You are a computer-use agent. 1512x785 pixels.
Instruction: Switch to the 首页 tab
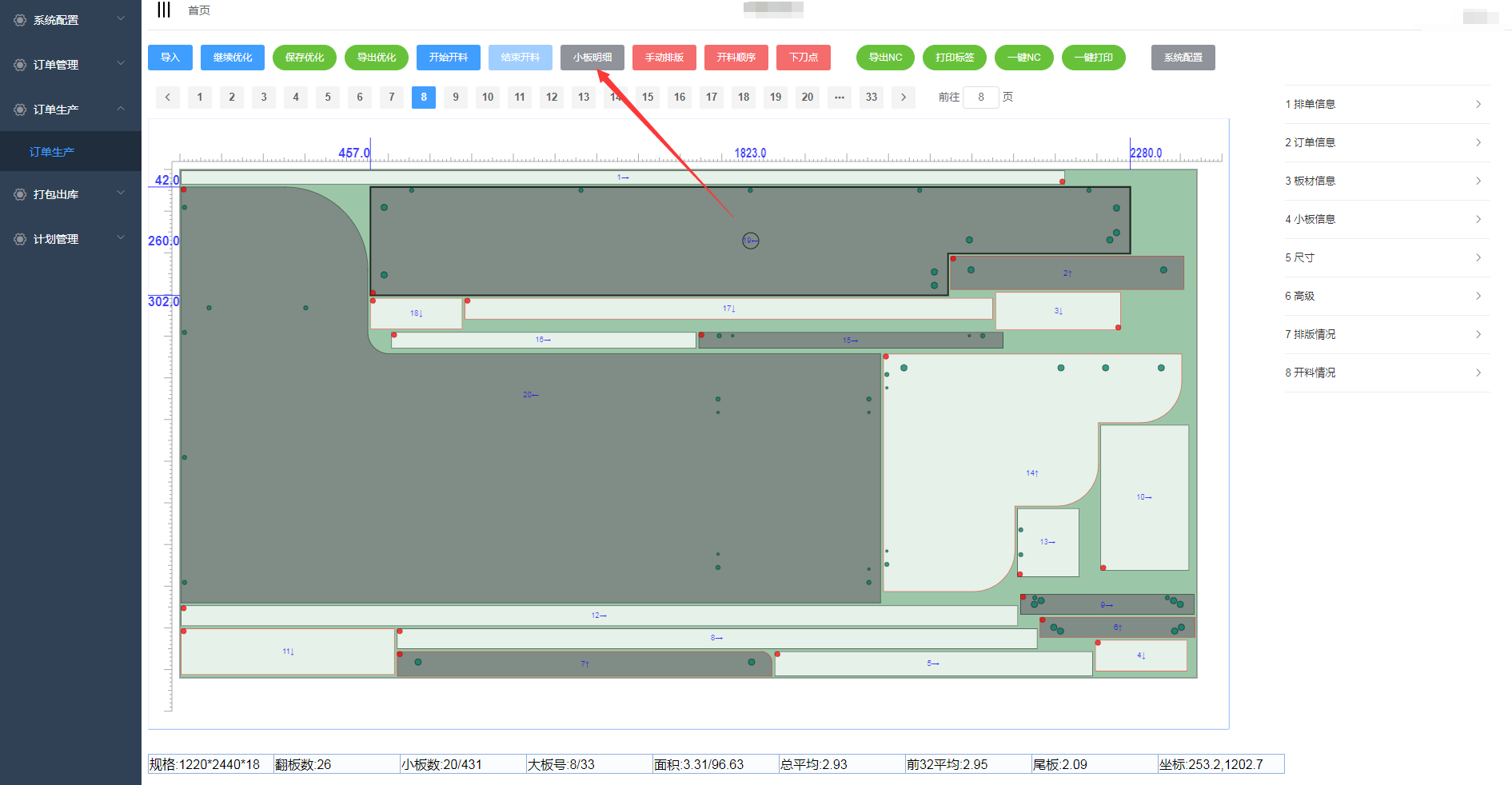pos(199,10)
